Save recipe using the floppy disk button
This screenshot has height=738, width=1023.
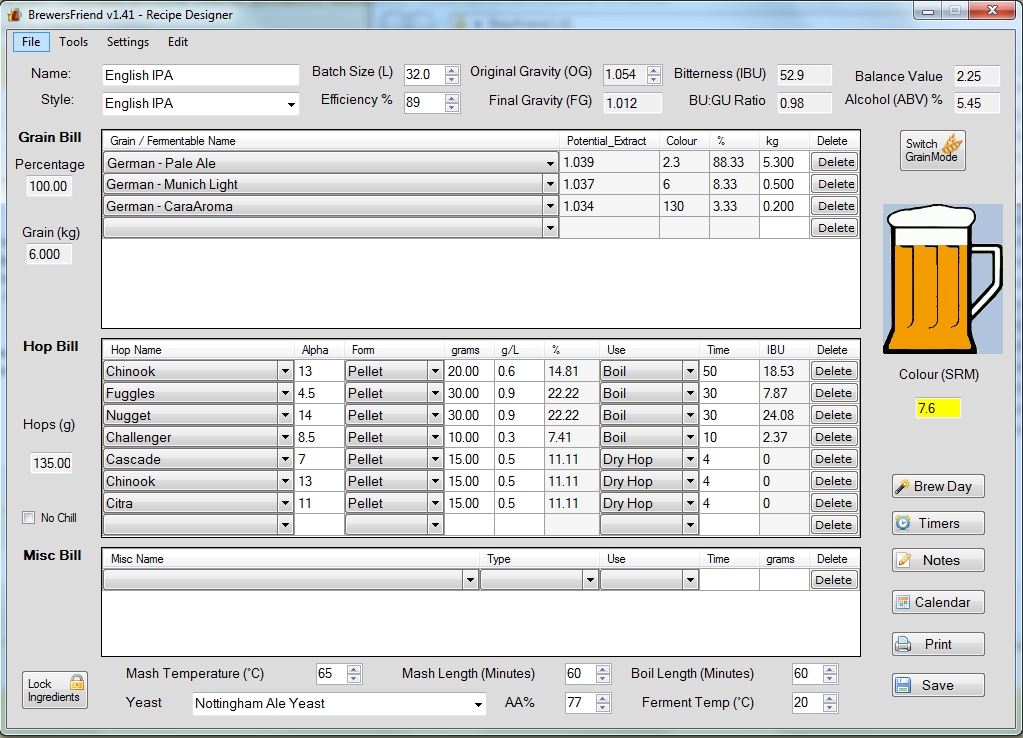point(938,685)
